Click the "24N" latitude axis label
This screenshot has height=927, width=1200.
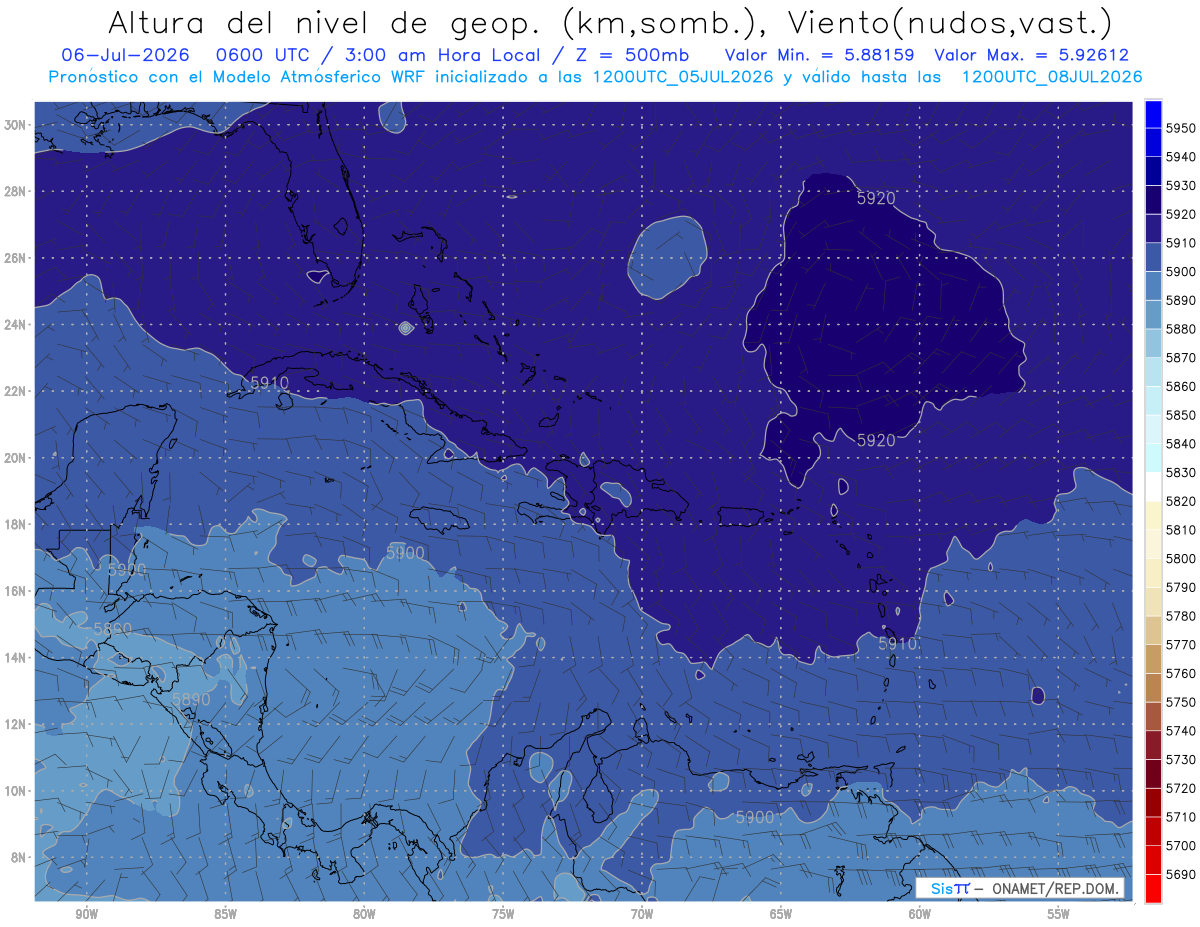tap(16, 325)
